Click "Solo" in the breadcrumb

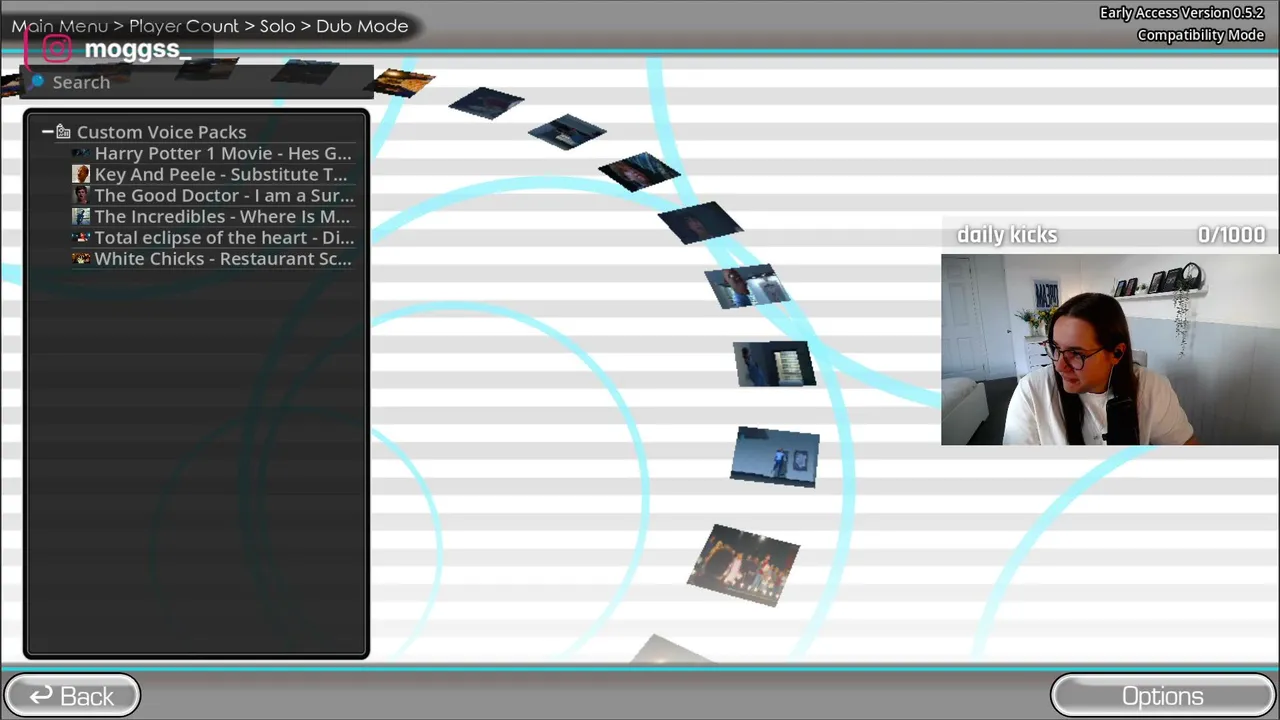pos(277,26)
